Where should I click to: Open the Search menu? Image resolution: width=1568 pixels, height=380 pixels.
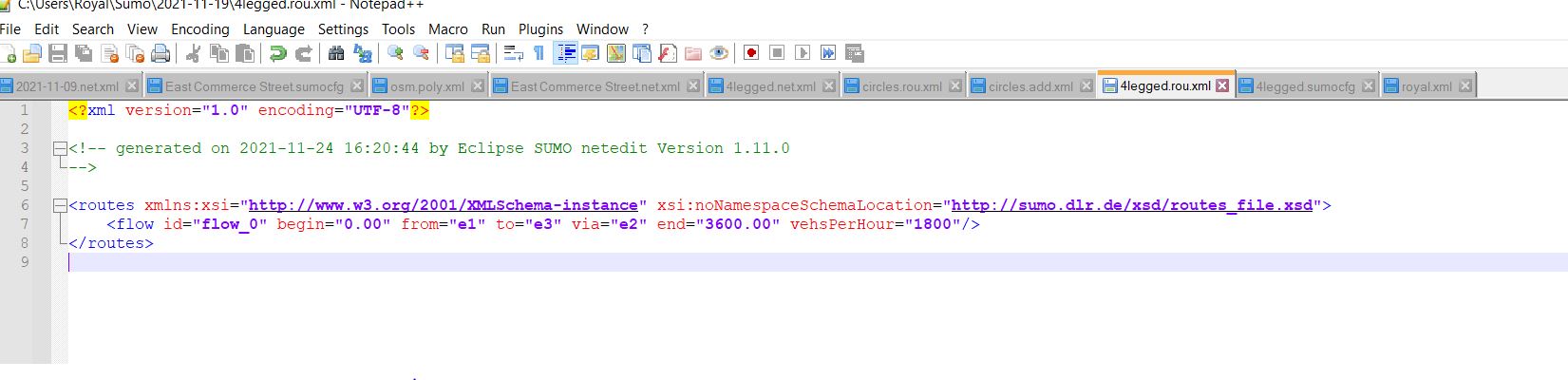click(93, 29)
